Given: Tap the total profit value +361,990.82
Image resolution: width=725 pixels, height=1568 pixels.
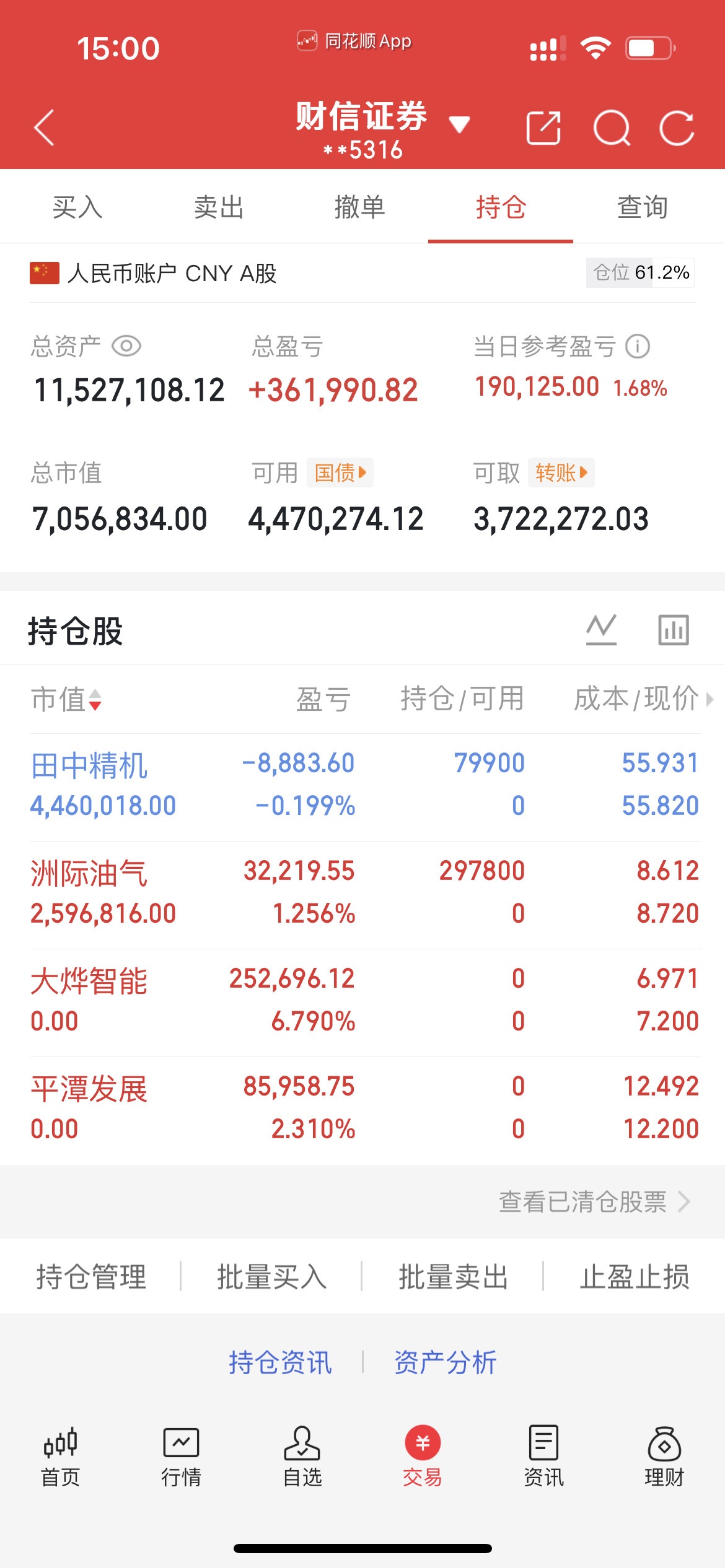Looking at the screenshot, I should (x=333, y=390).
